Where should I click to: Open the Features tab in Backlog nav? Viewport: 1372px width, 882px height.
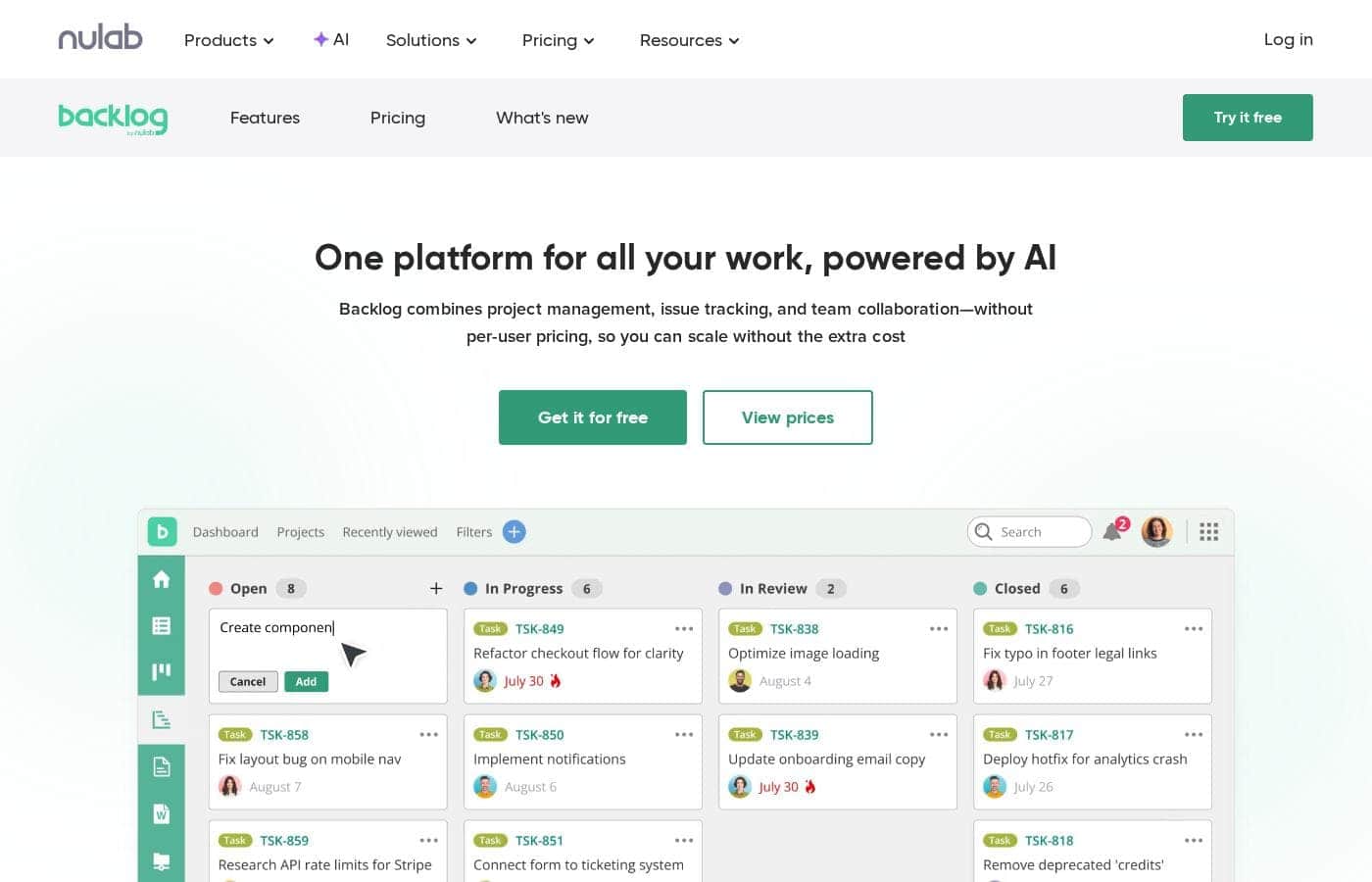[x=265, y=118]
